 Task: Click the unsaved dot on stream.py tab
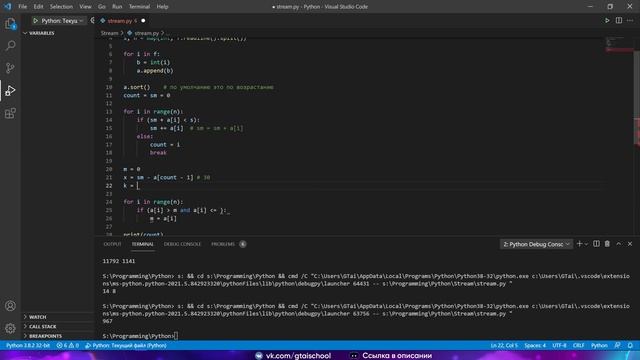[x=143, y=21]
